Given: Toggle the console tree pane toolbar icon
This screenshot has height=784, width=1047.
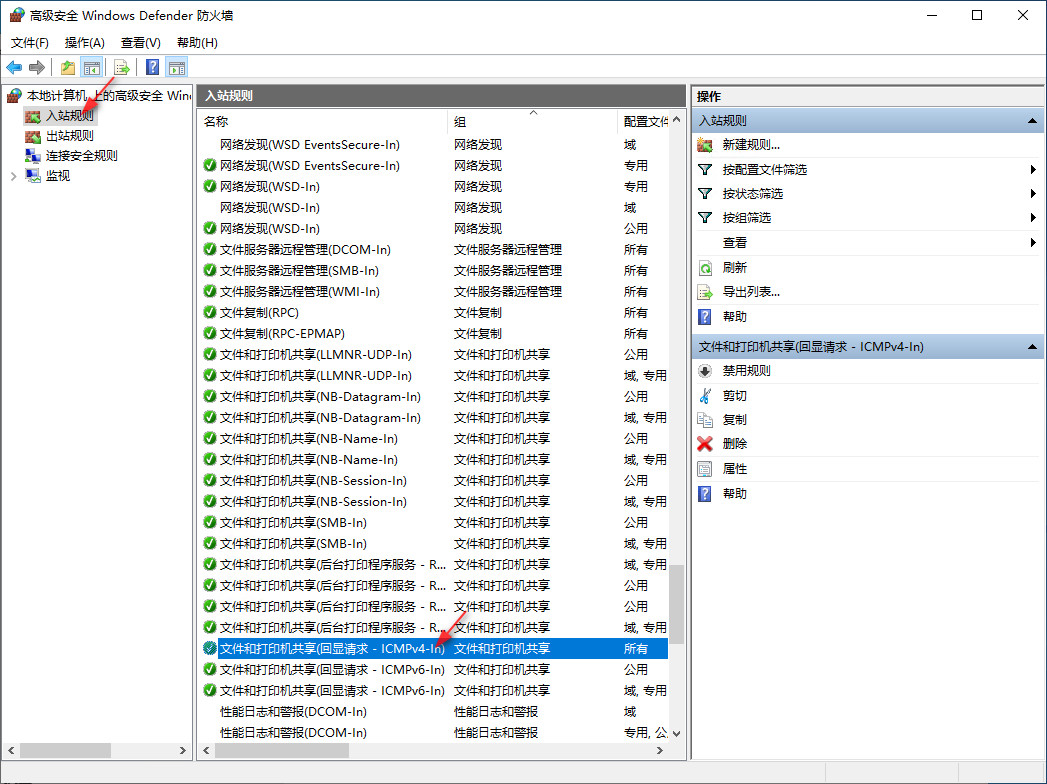Looking at the screenshot, I should (x=91, y=67).
